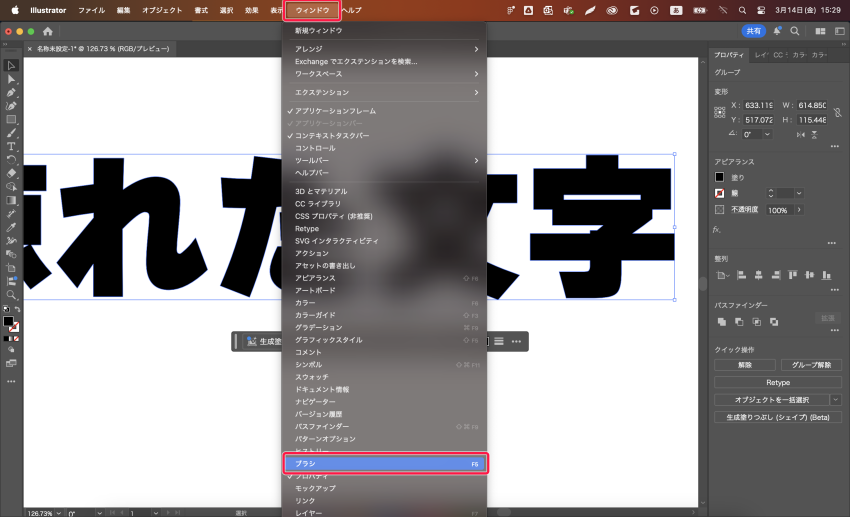
Task: Select the Artboard tool
Action: tap(11, 268)
